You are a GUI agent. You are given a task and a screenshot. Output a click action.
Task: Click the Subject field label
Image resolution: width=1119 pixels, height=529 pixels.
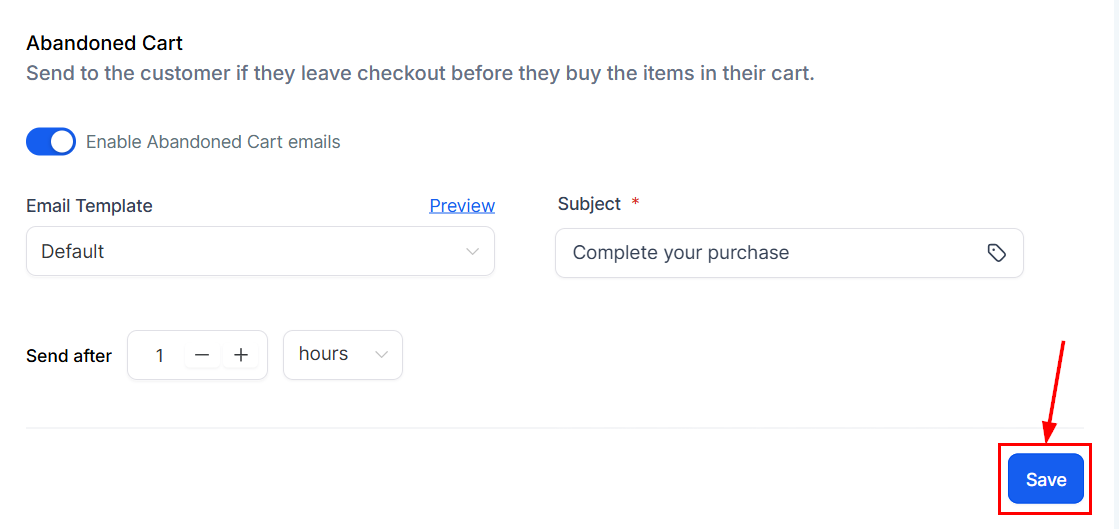click(x=589, y=203)
